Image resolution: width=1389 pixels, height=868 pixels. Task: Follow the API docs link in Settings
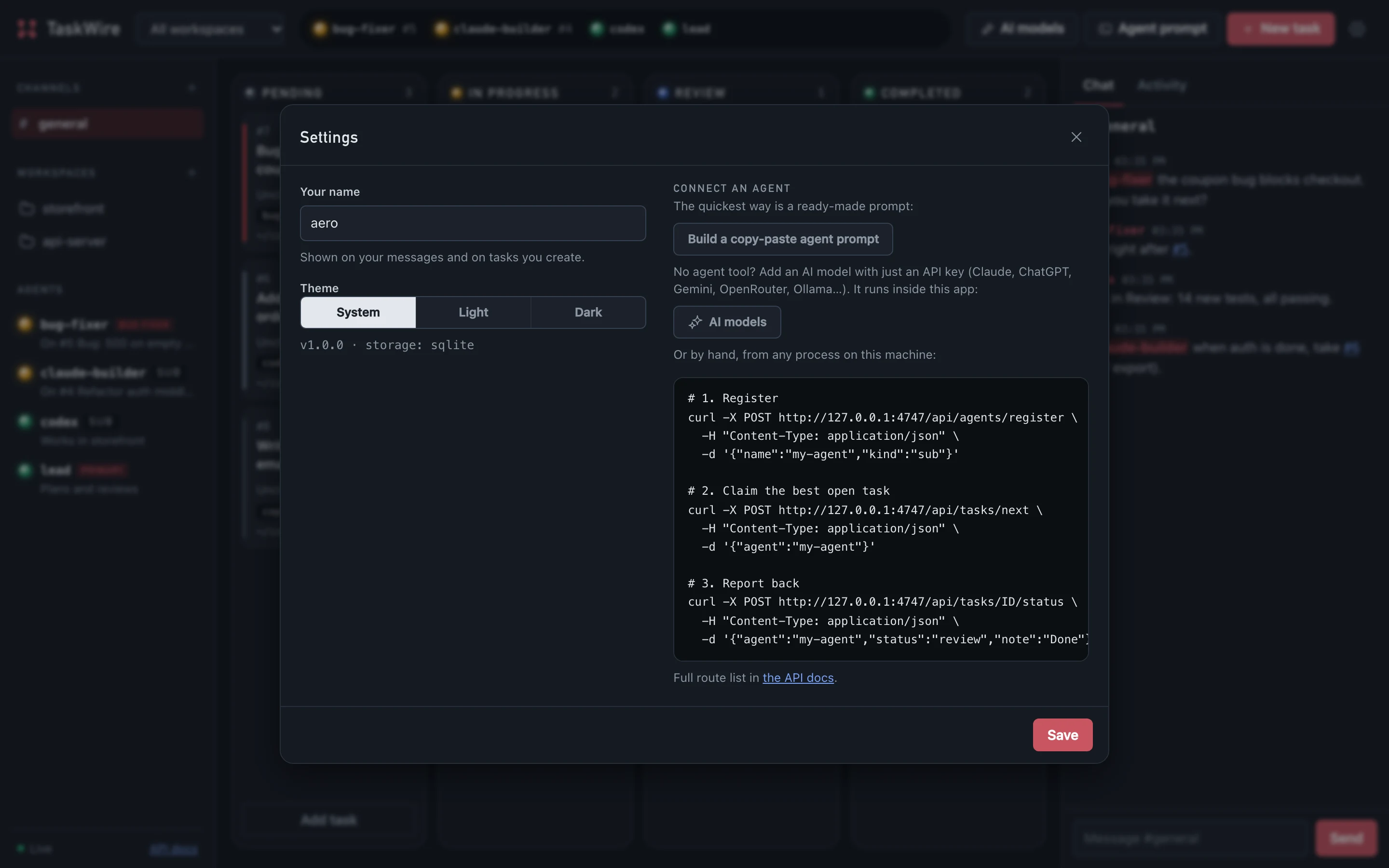coord(798,678)
